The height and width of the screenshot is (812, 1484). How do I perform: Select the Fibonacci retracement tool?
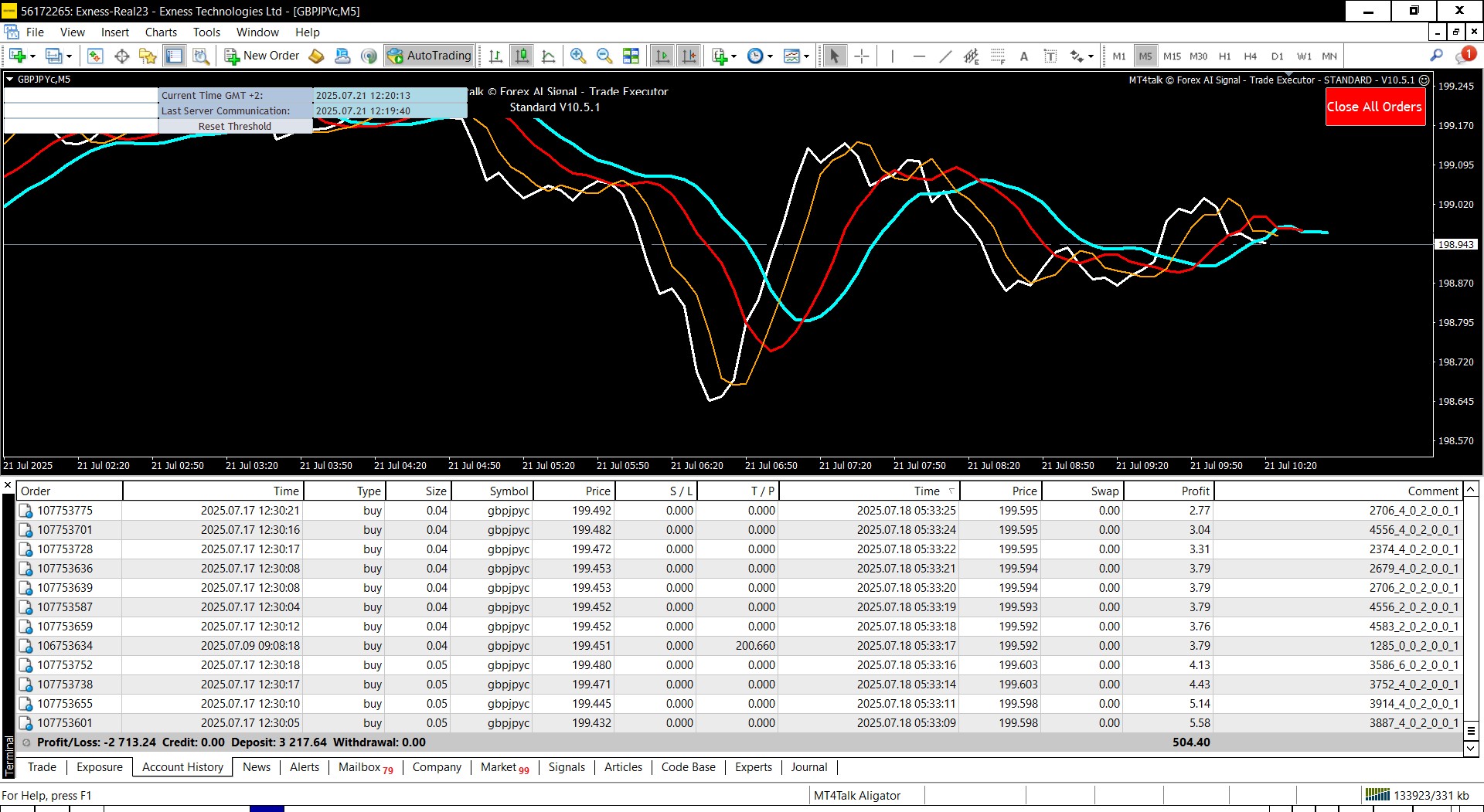tap(998, 56)
